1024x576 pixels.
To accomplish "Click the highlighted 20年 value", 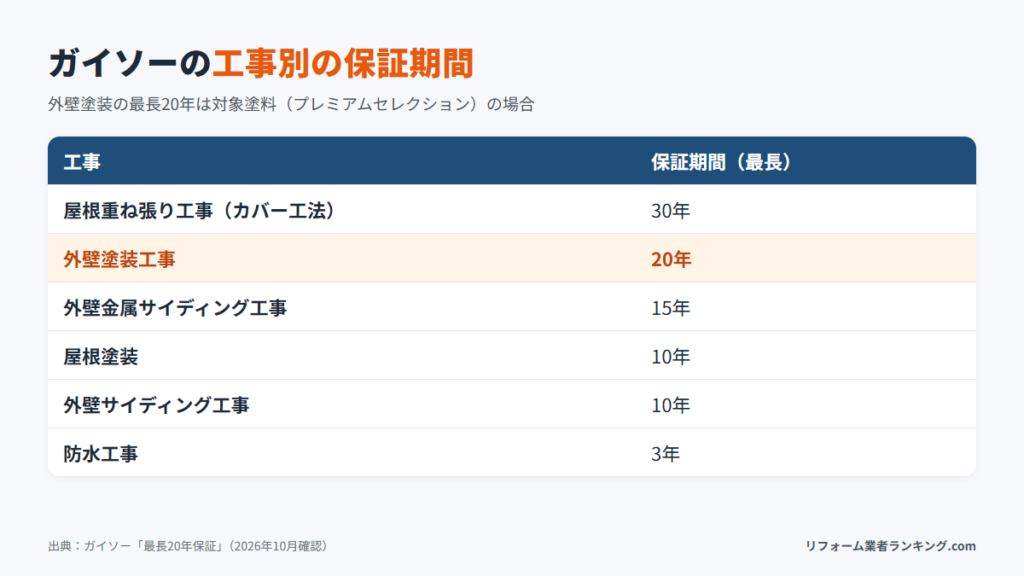I will tap(671, 259).
